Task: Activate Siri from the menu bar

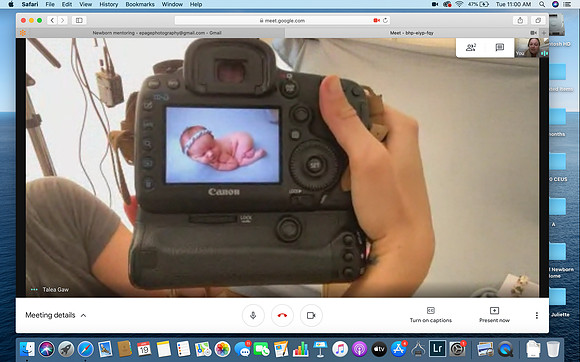Action: tap(555, 4)
